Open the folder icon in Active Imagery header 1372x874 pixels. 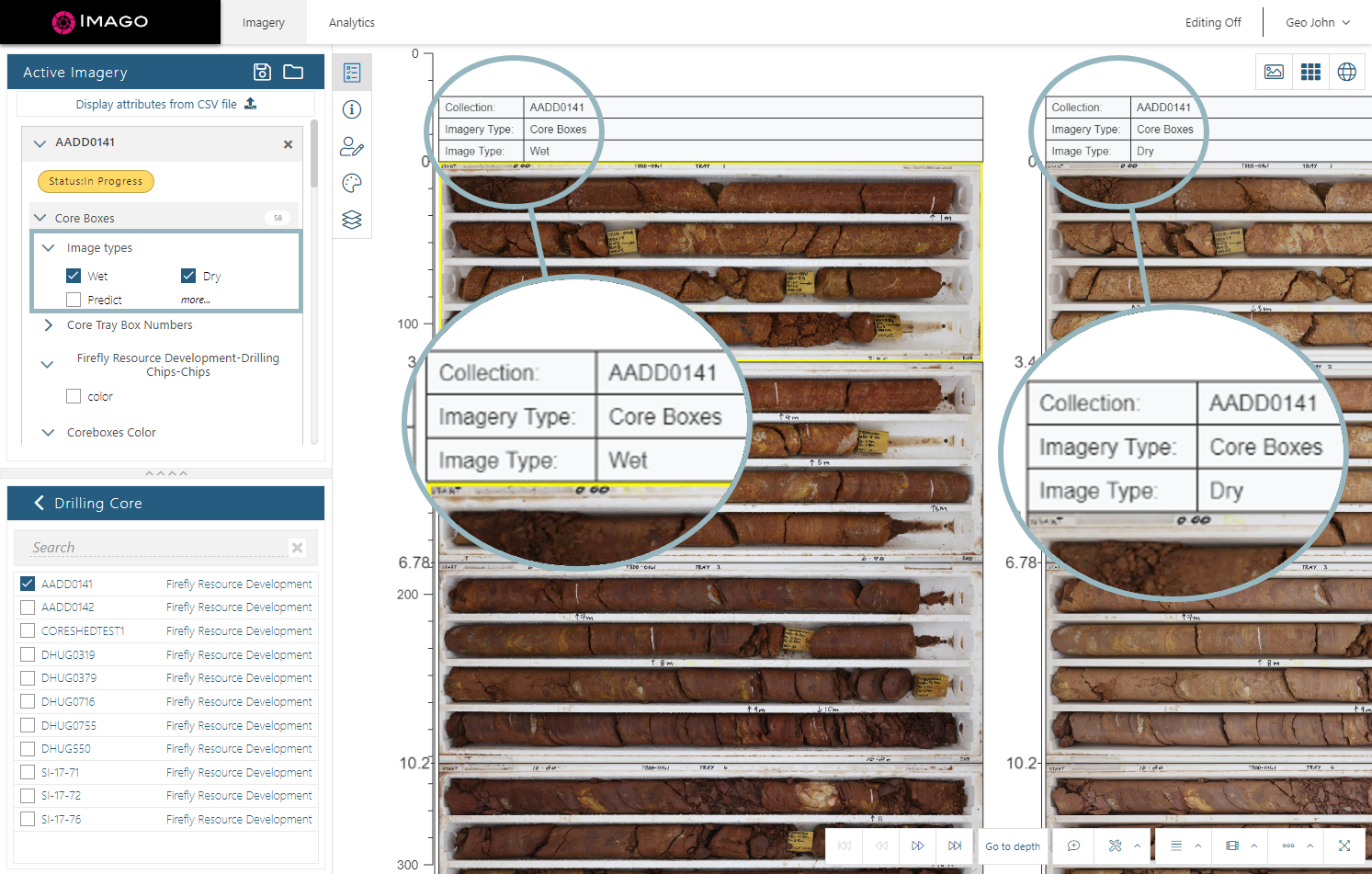coord(293,72)
